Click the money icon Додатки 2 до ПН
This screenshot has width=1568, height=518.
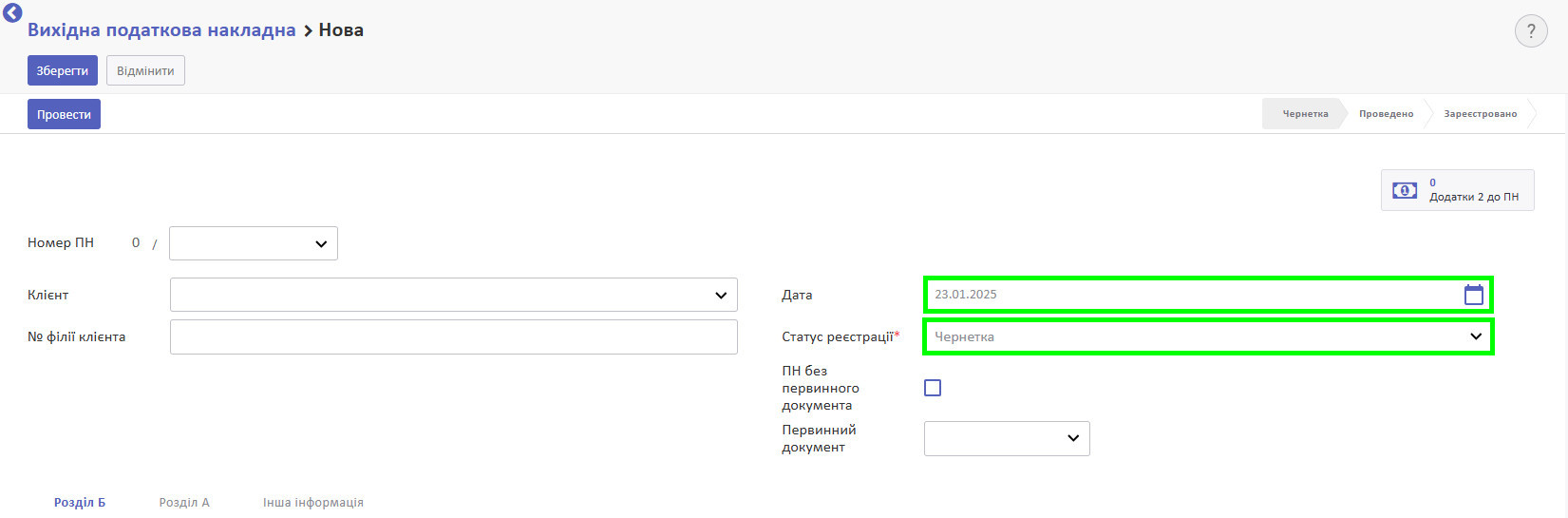1405,190
